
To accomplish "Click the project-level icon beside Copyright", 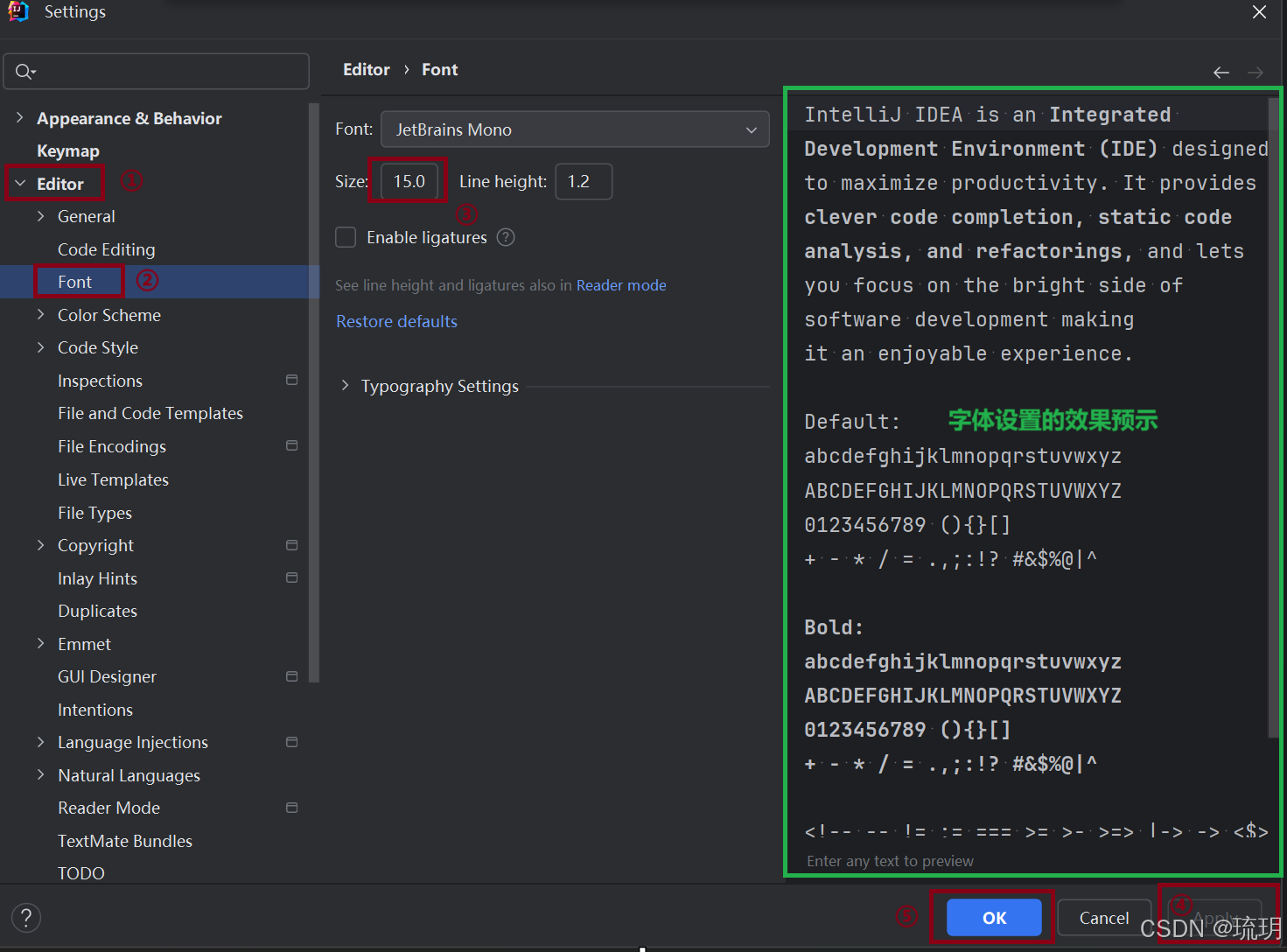I will 291,545.
